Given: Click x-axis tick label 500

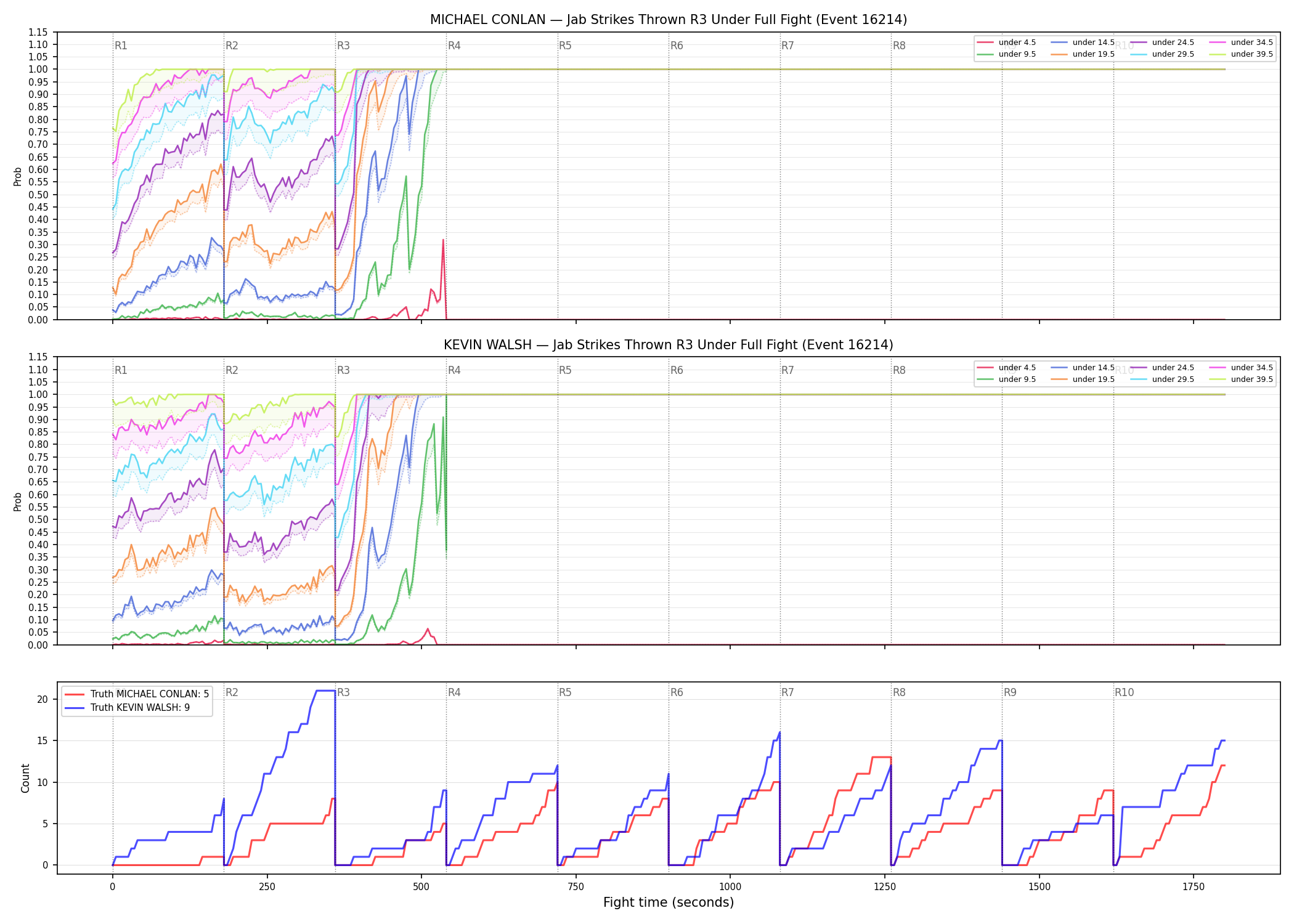Looking at the screenshot, I should [x=421, y=887].
